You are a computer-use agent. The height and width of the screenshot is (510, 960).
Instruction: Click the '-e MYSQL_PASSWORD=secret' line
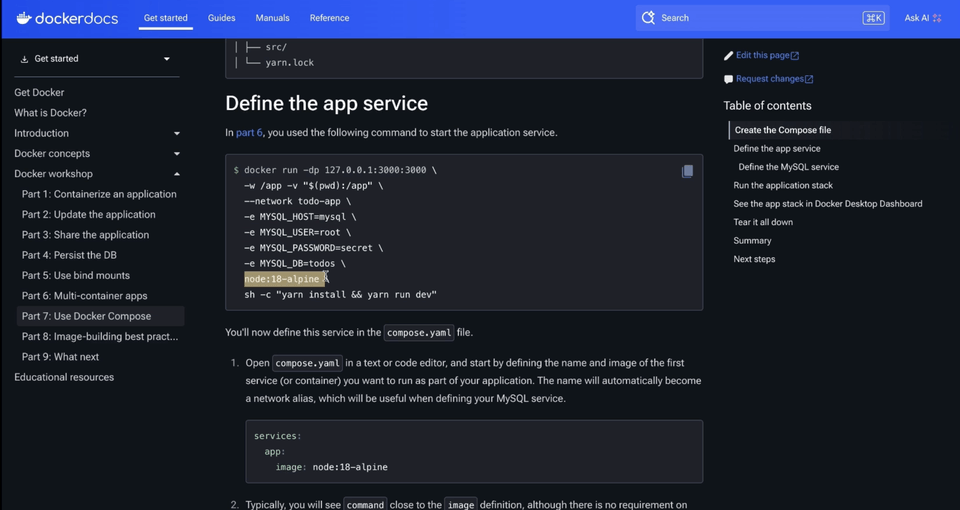(x=313, y=248)
